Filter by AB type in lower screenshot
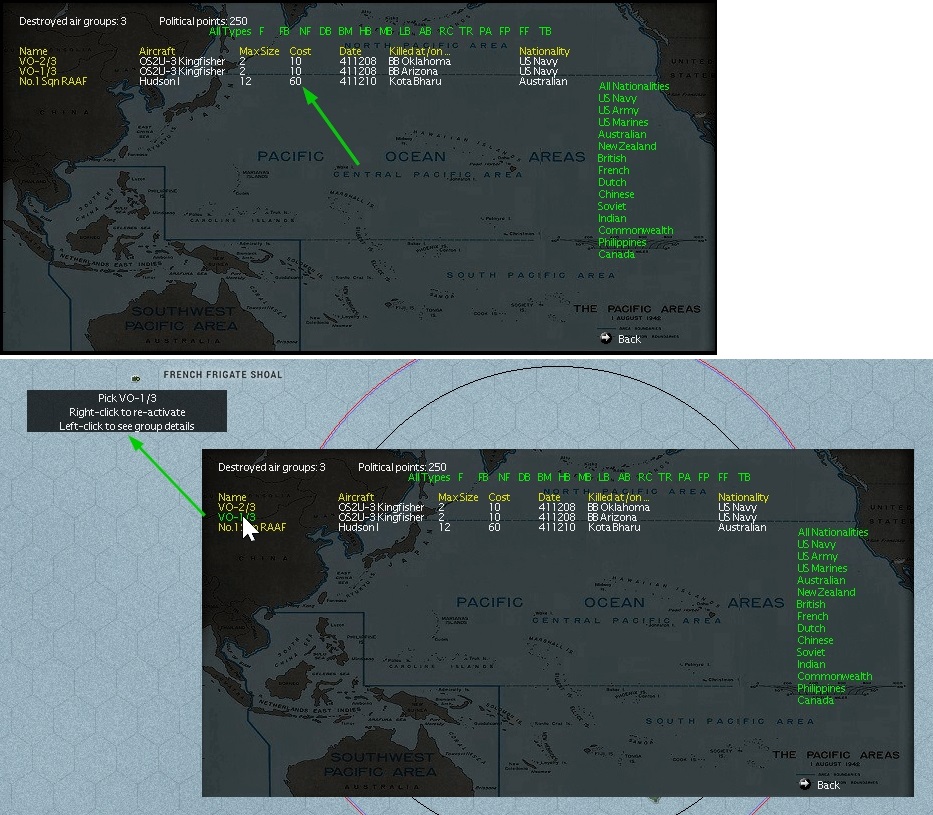This screenshot has height=815, width=933. click(x=624, y=477)
